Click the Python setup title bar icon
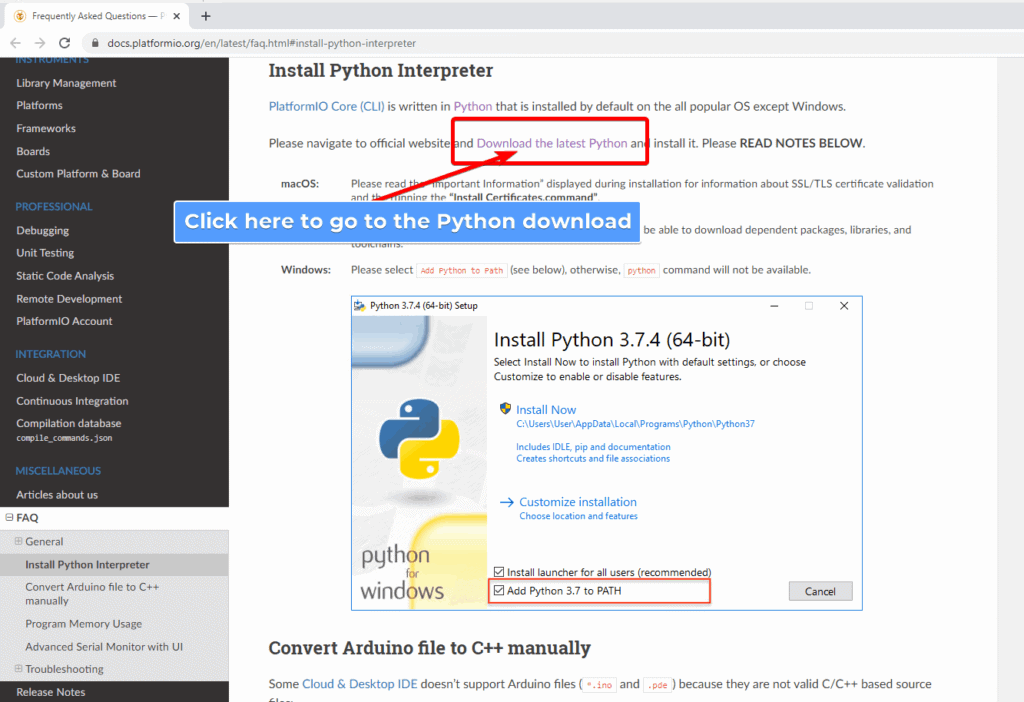The height and width of the screenshot is (702, 1024). (x=359, y=306)
